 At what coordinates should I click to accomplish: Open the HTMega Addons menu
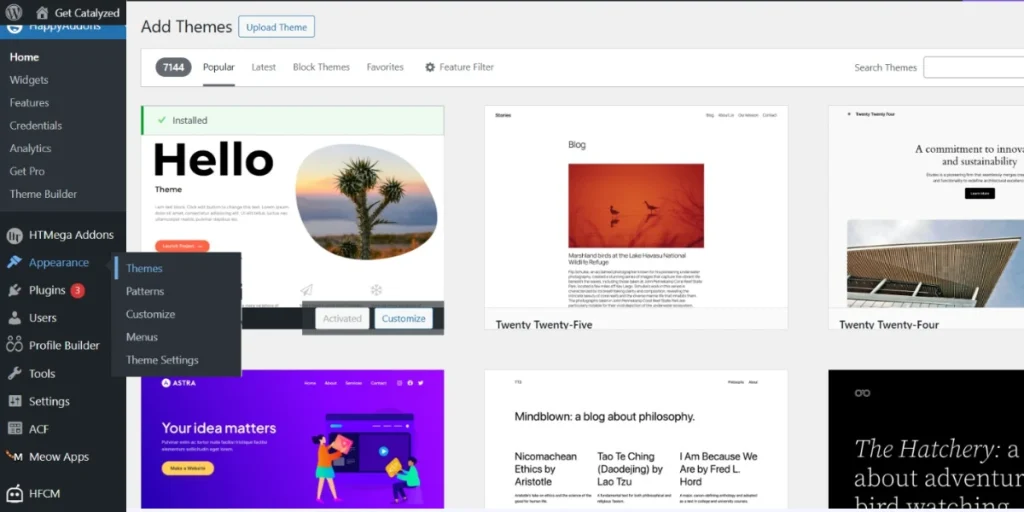(71, 235)
